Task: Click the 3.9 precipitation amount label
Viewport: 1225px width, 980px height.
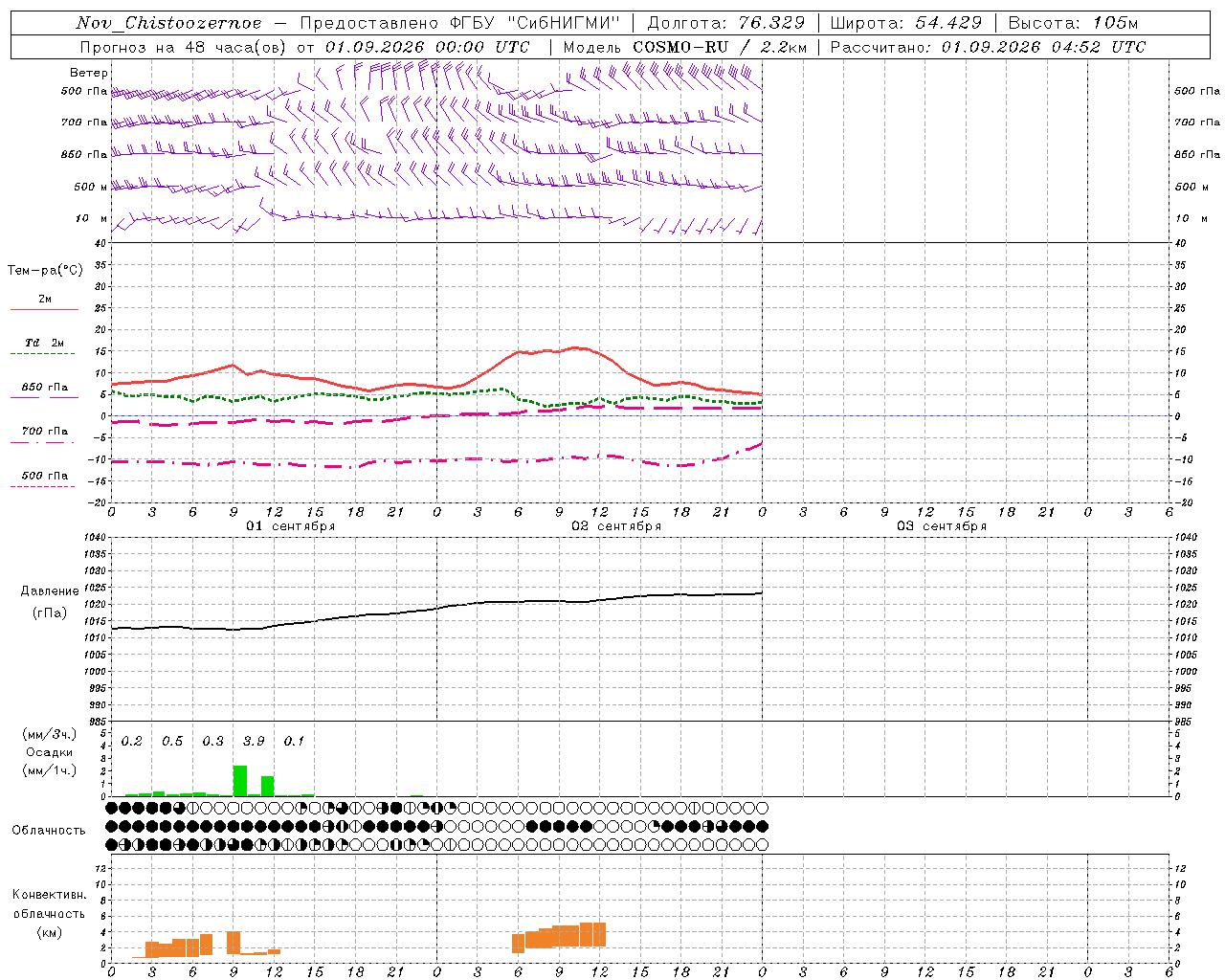Action: tap(254, 741)
